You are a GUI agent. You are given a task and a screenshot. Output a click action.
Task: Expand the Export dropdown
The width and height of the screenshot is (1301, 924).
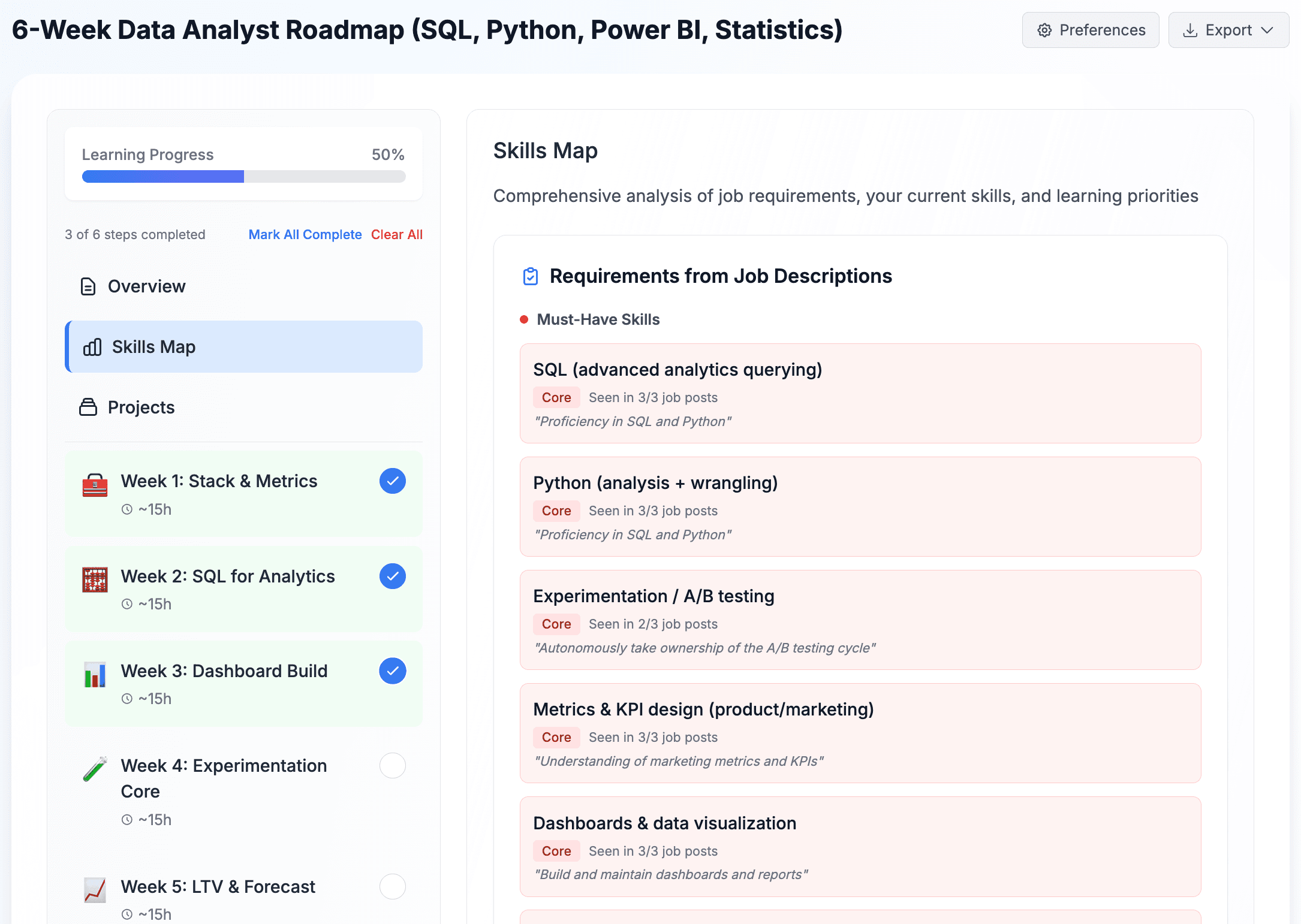coord(1228,29)
